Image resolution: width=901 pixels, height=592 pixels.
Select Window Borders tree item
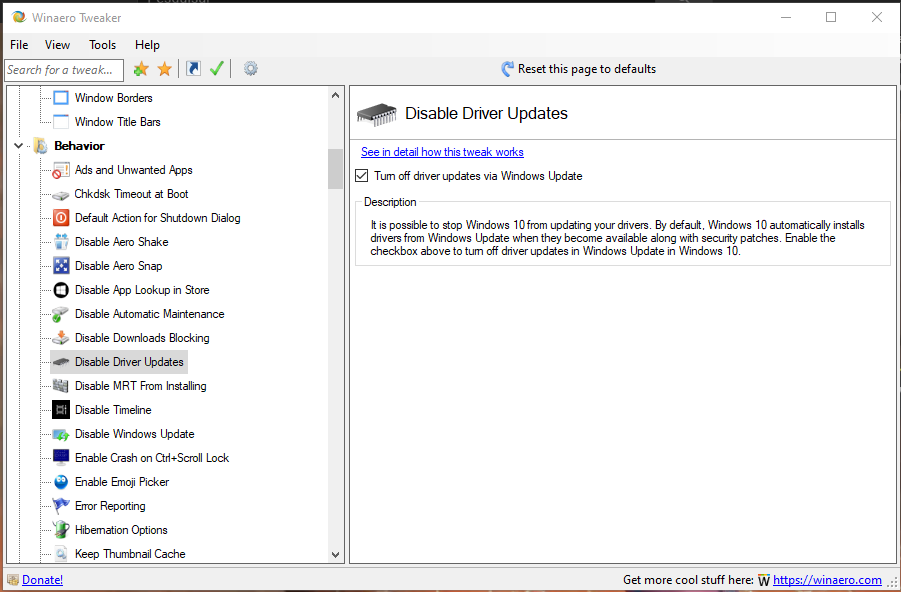click(114, 98)
